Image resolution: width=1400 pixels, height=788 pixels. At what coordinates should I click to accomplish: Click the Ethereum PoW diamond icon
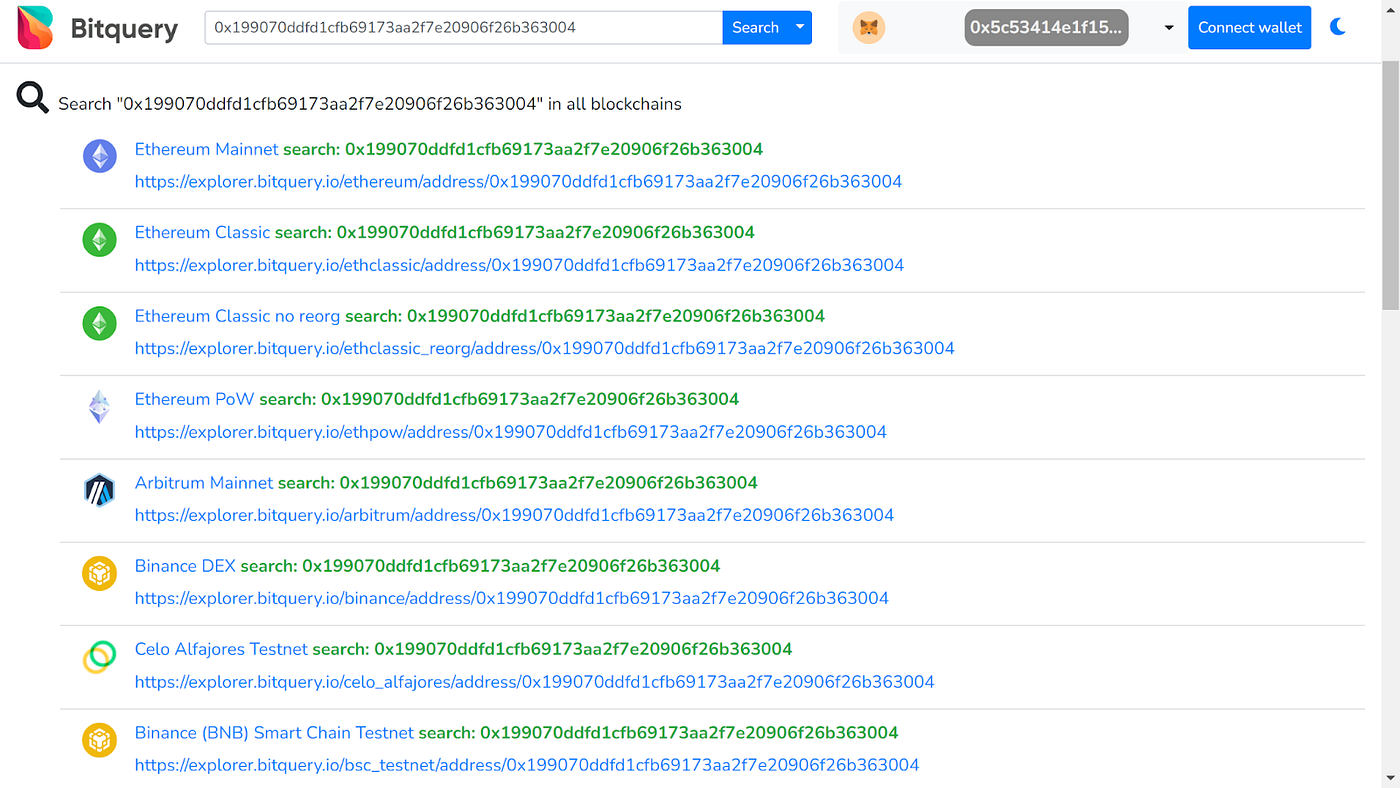pos(99,407)
